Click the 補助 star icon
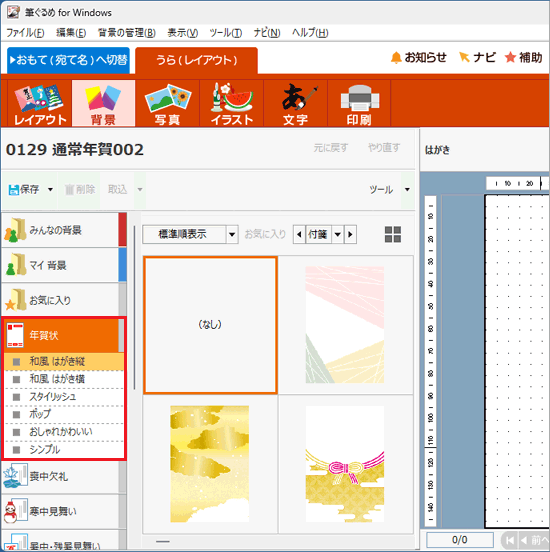Viewport: 550px width, 552px height. (x=510, y=57)
